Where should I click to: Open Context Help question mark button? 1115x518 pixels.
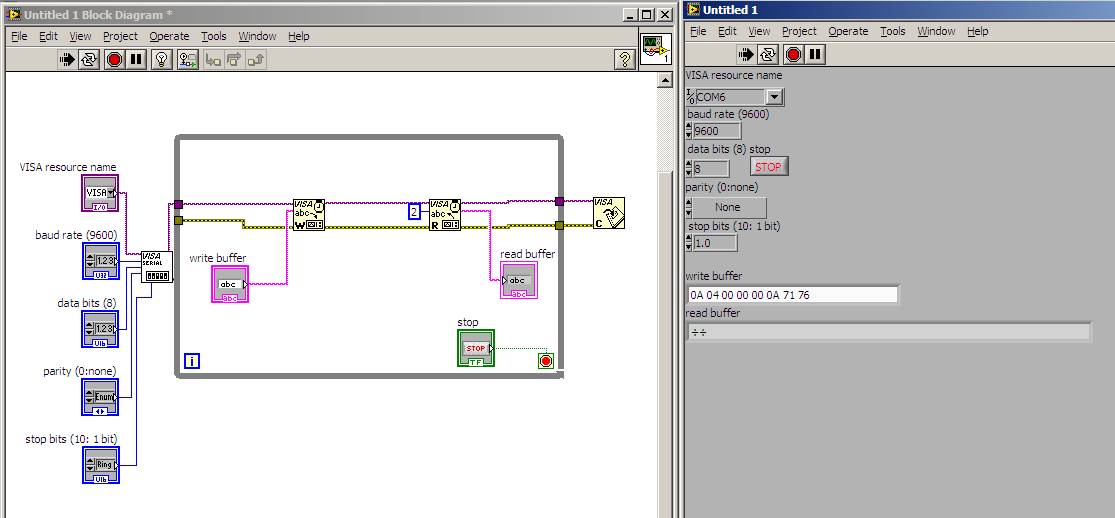624,59
